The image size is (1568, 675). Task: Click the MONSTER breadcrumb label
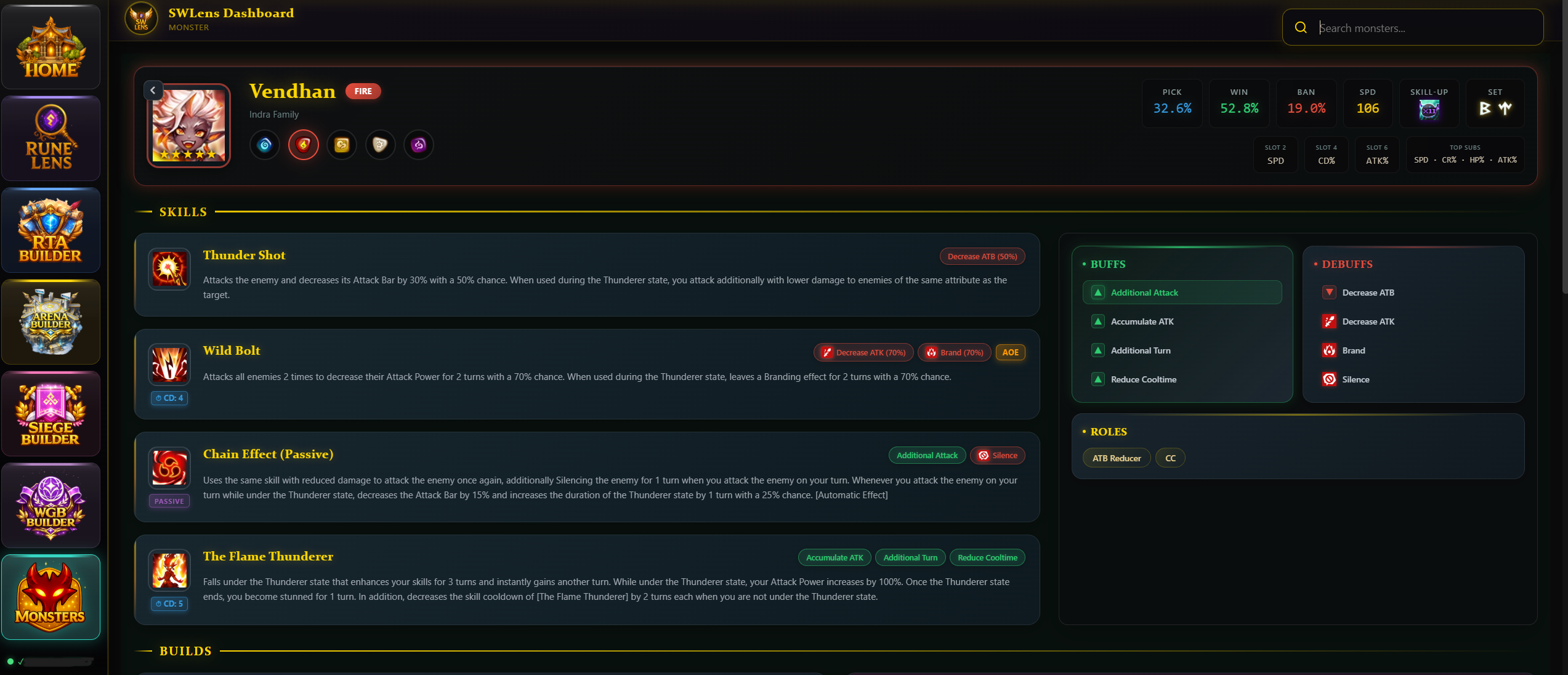(189, 27)
